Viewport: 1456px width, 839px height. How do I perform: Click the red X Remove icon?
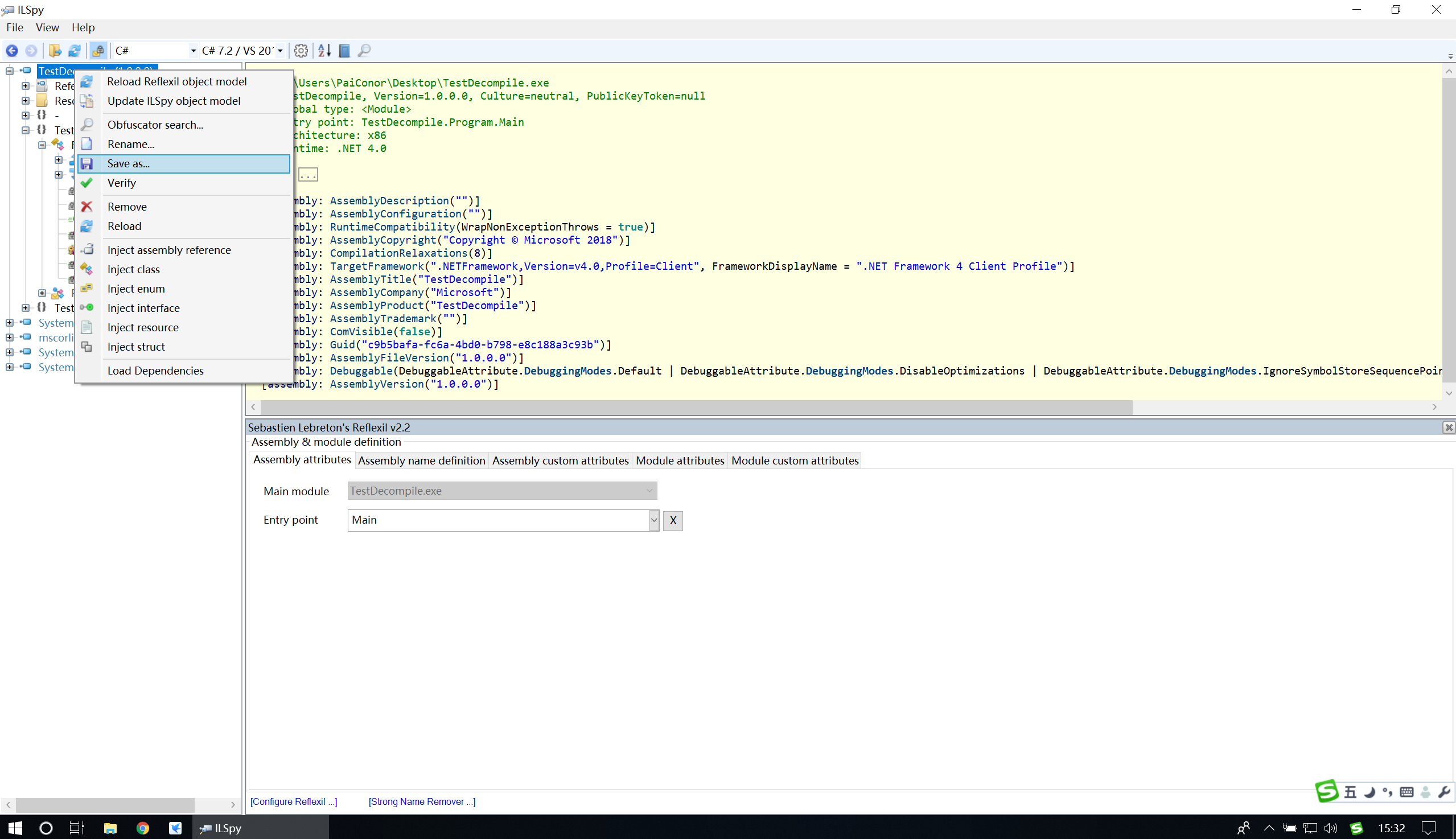(x=87, y=206)
